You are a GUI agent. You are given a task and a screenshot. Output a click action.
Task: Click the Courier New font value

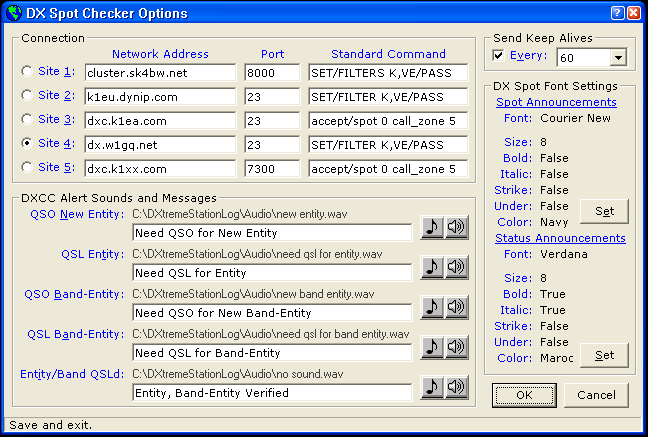(575, 118)
